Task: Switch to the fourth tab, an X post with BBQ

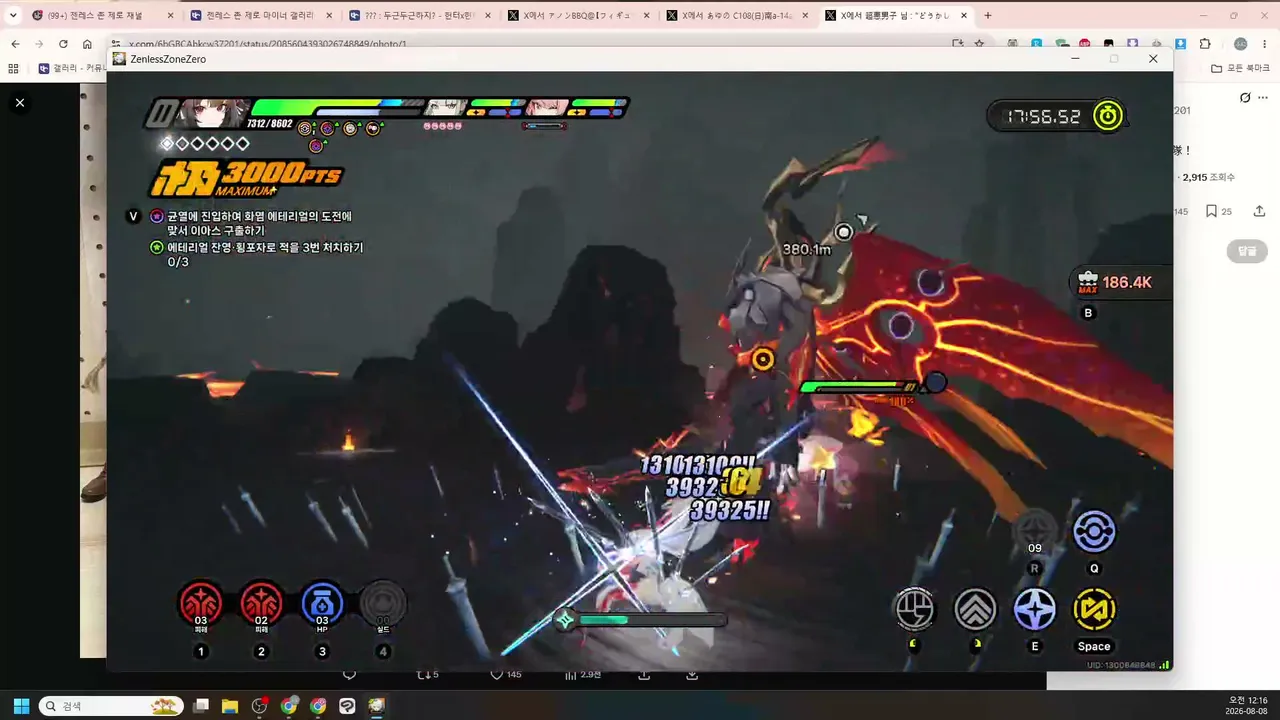Action: click(579, 15)
